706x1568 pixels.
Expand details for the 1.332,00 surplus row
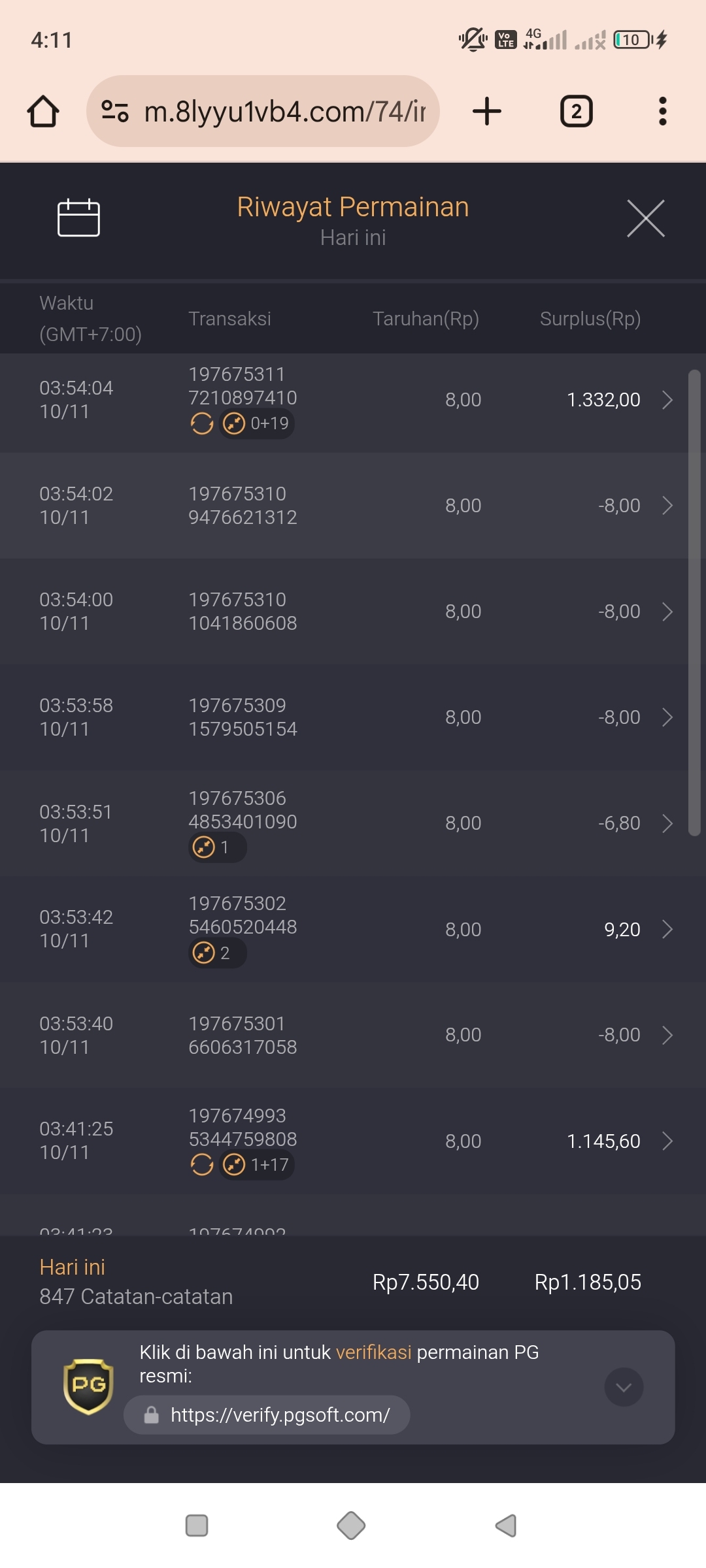click(667, 400)
